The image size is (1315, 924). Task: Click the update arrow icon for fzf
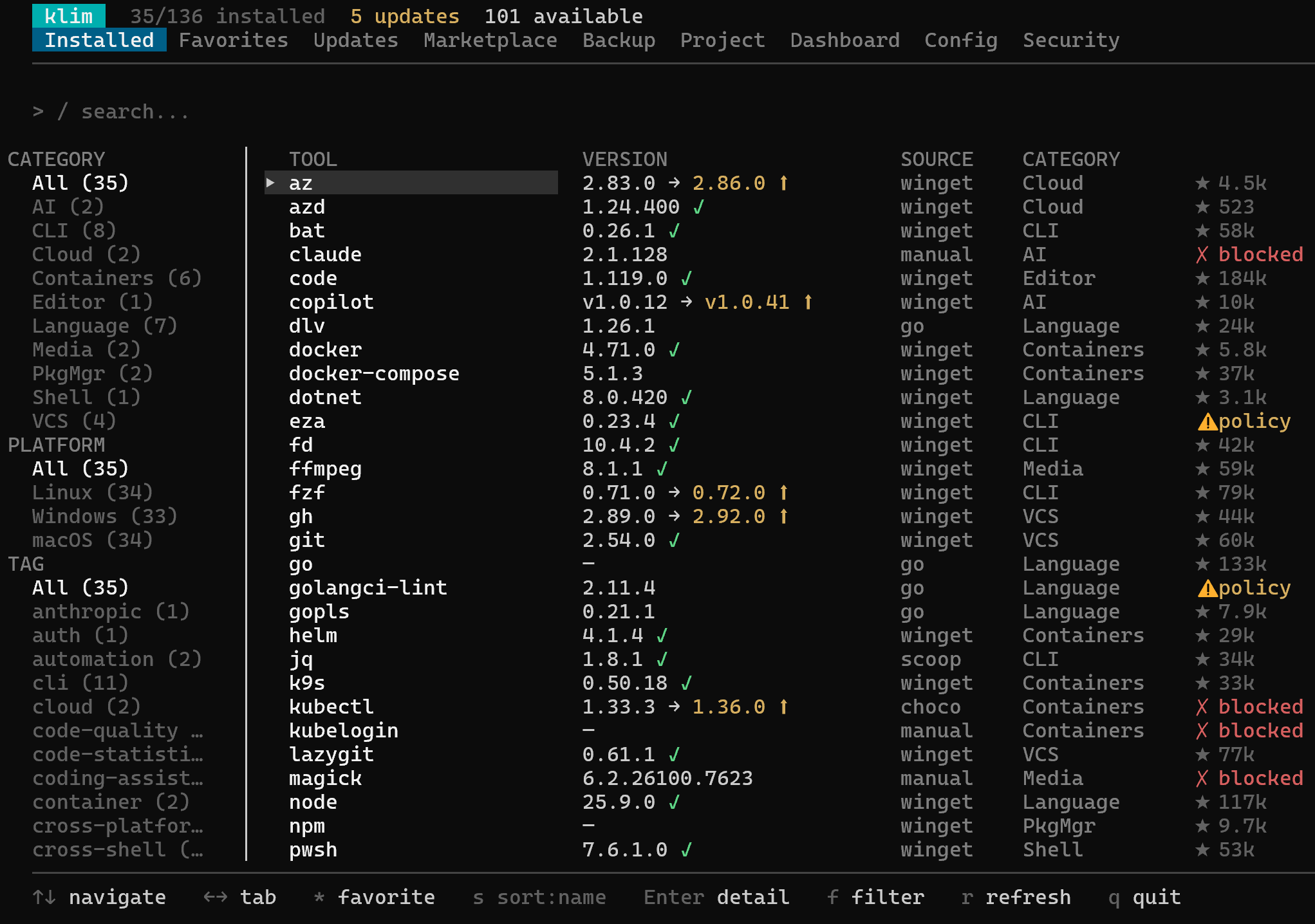783,493
